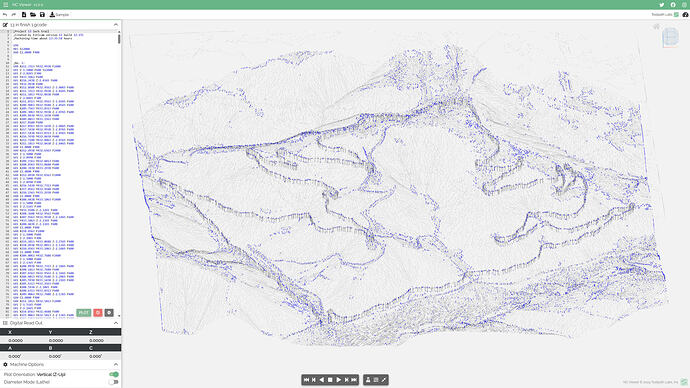Screen dimensions: 690x388
Task: Create a new file
Action: point(24,15)
